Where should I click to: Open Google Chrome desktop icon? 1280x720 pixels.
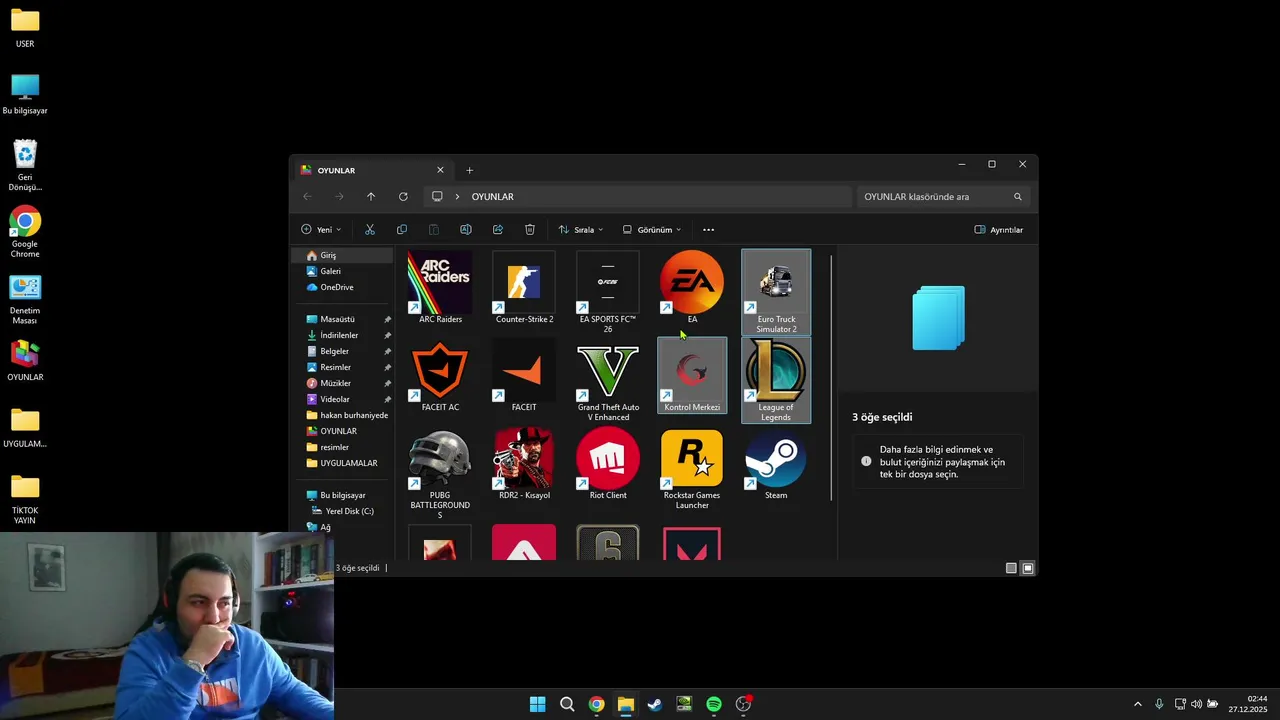[25, 232]
